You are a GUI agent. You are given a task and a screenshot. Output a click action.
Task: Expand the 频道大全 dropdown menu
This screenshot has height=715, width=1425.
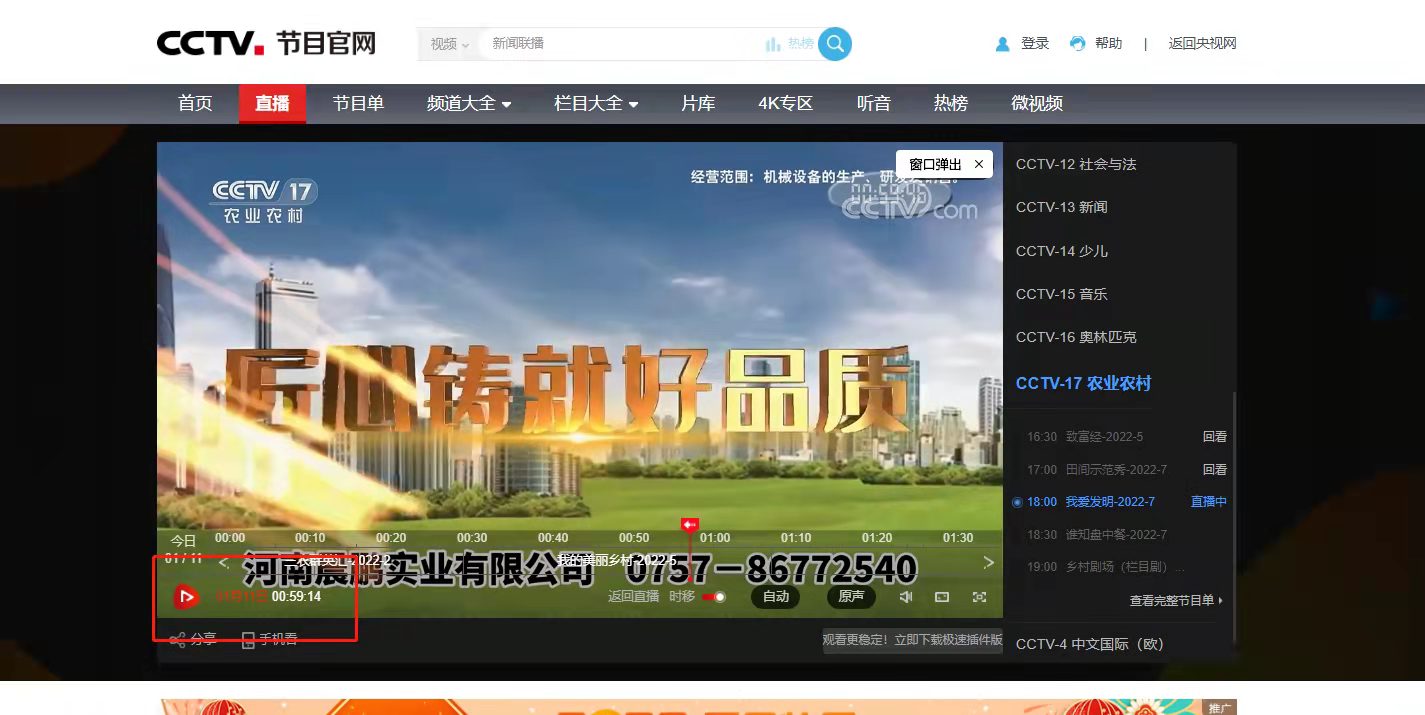469,103
